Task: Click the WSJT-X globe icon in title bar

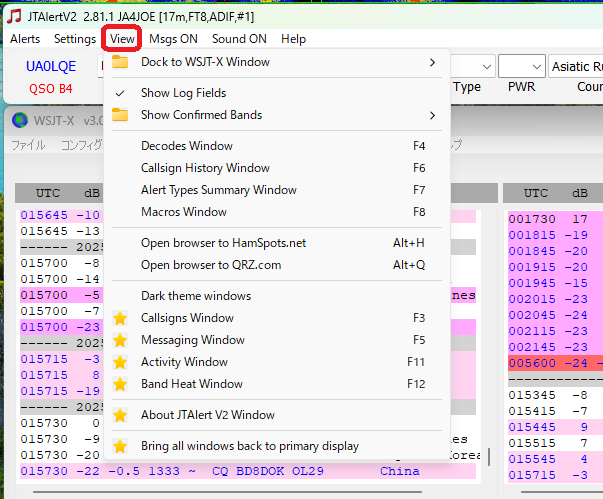Action: point(20,120)
